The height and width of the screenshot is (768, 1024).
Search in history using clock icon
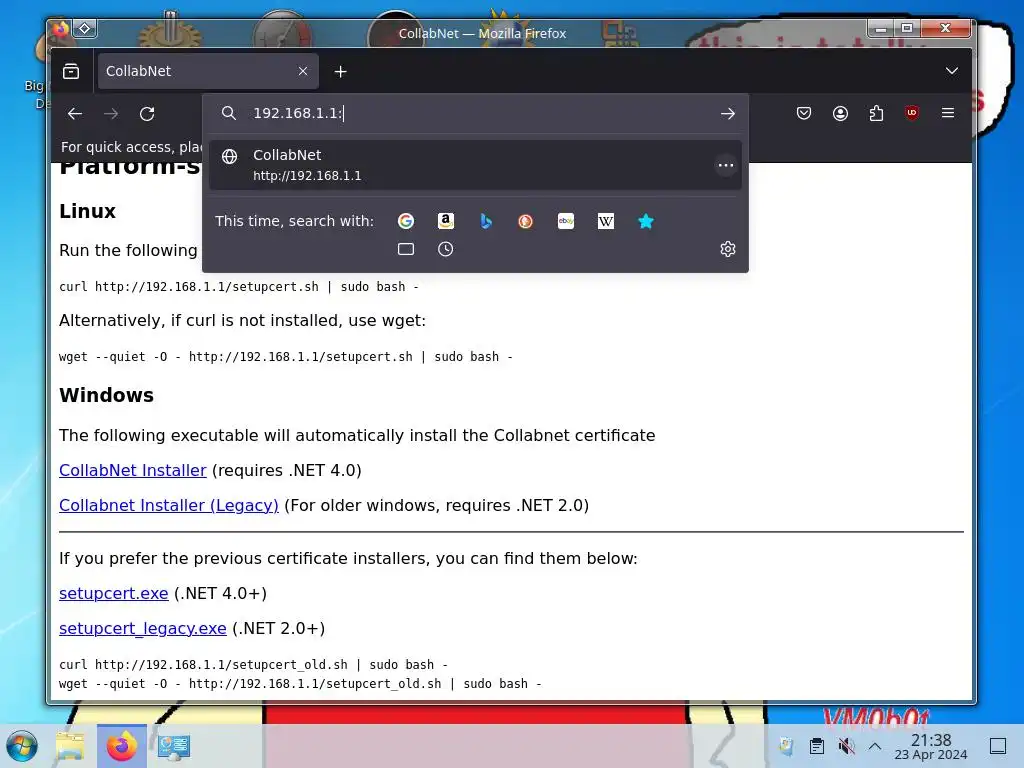tap(445, 249)
